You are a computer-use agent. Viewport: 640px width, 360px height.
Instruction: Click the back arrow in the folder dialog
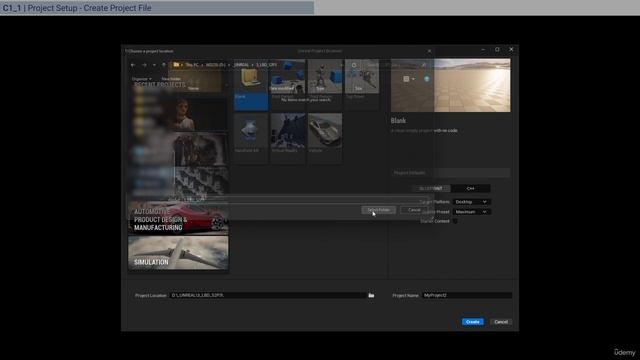[133, 65]
